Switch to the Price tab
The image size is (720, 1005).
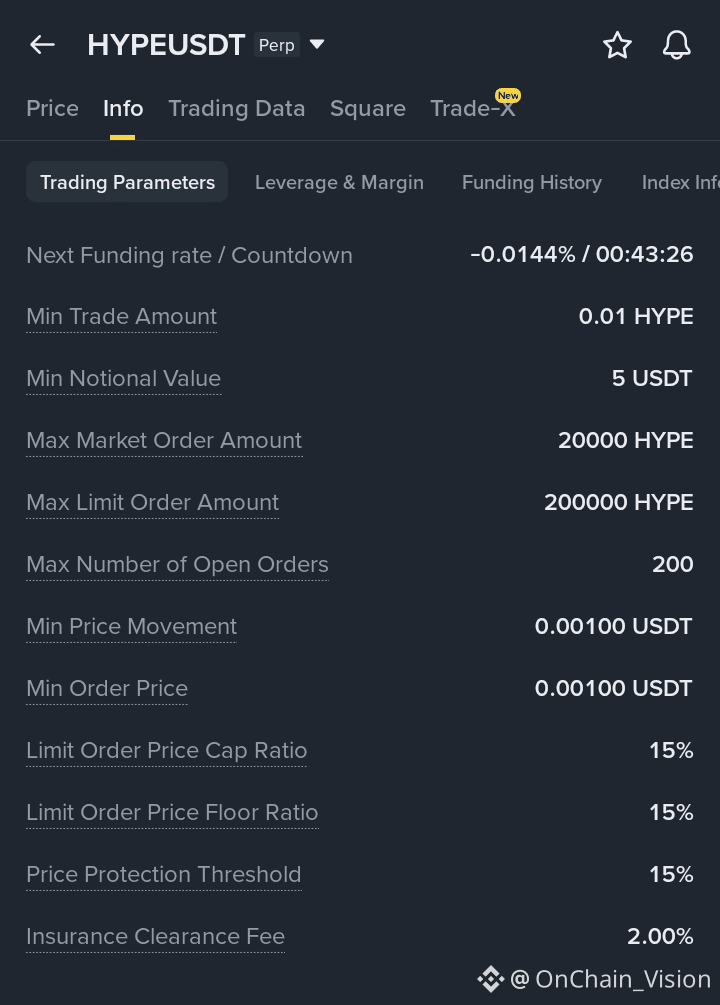click(x=52, y=108)
